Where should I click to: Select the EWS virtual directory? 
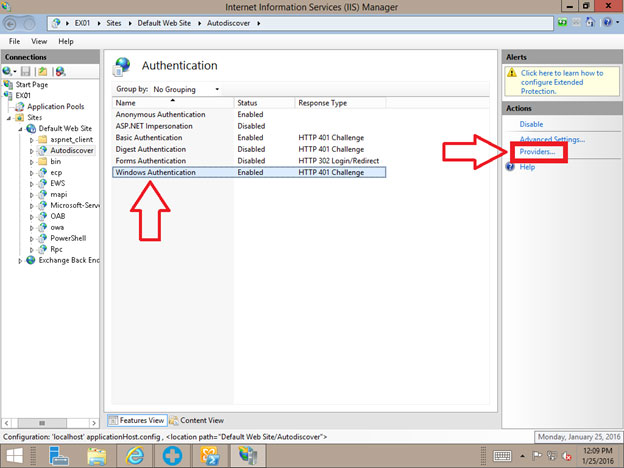[59, 183]
